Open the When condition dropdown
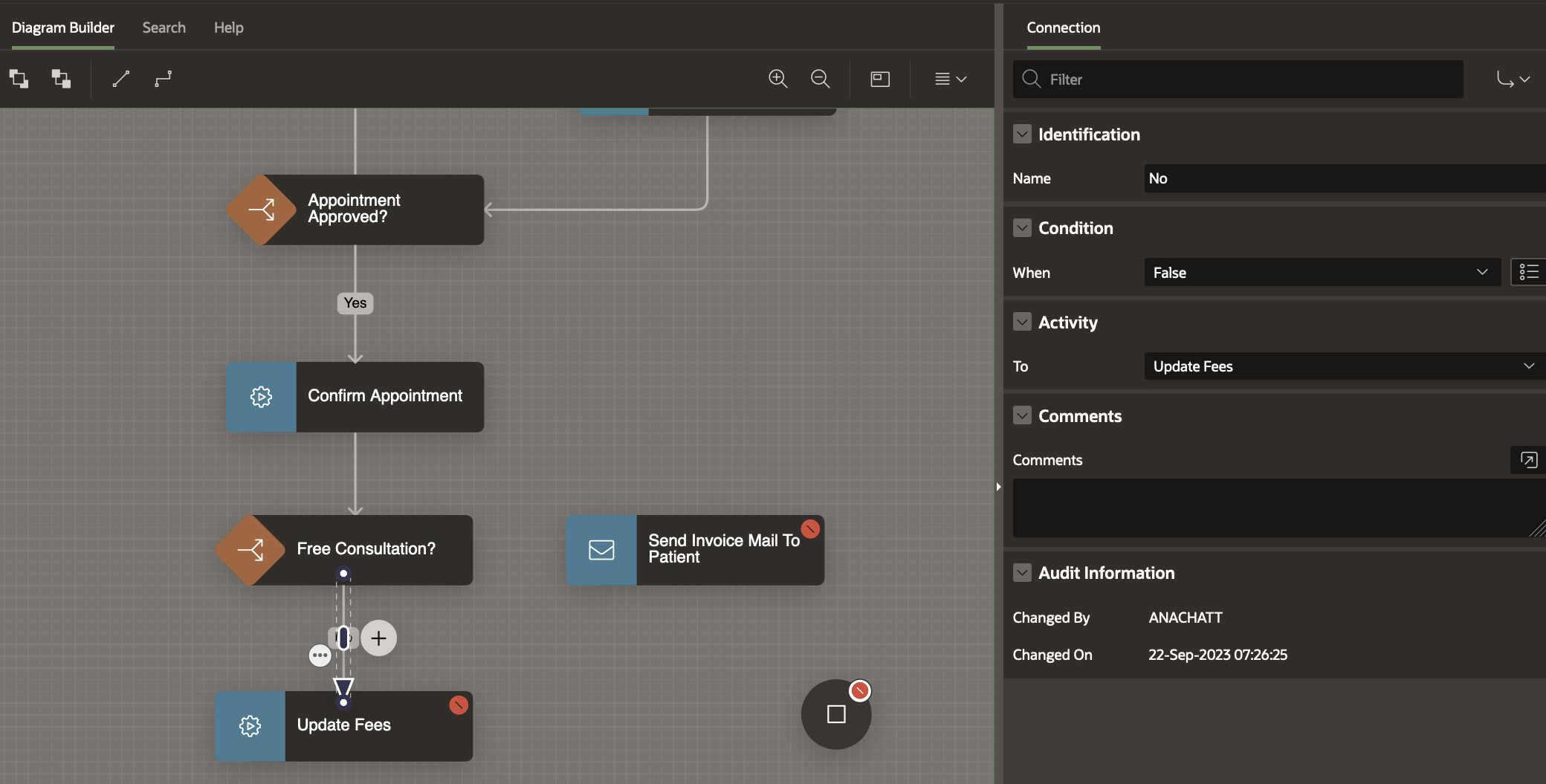The height and width of the screenshot is (784, 1546). (x=1322, y=272)
